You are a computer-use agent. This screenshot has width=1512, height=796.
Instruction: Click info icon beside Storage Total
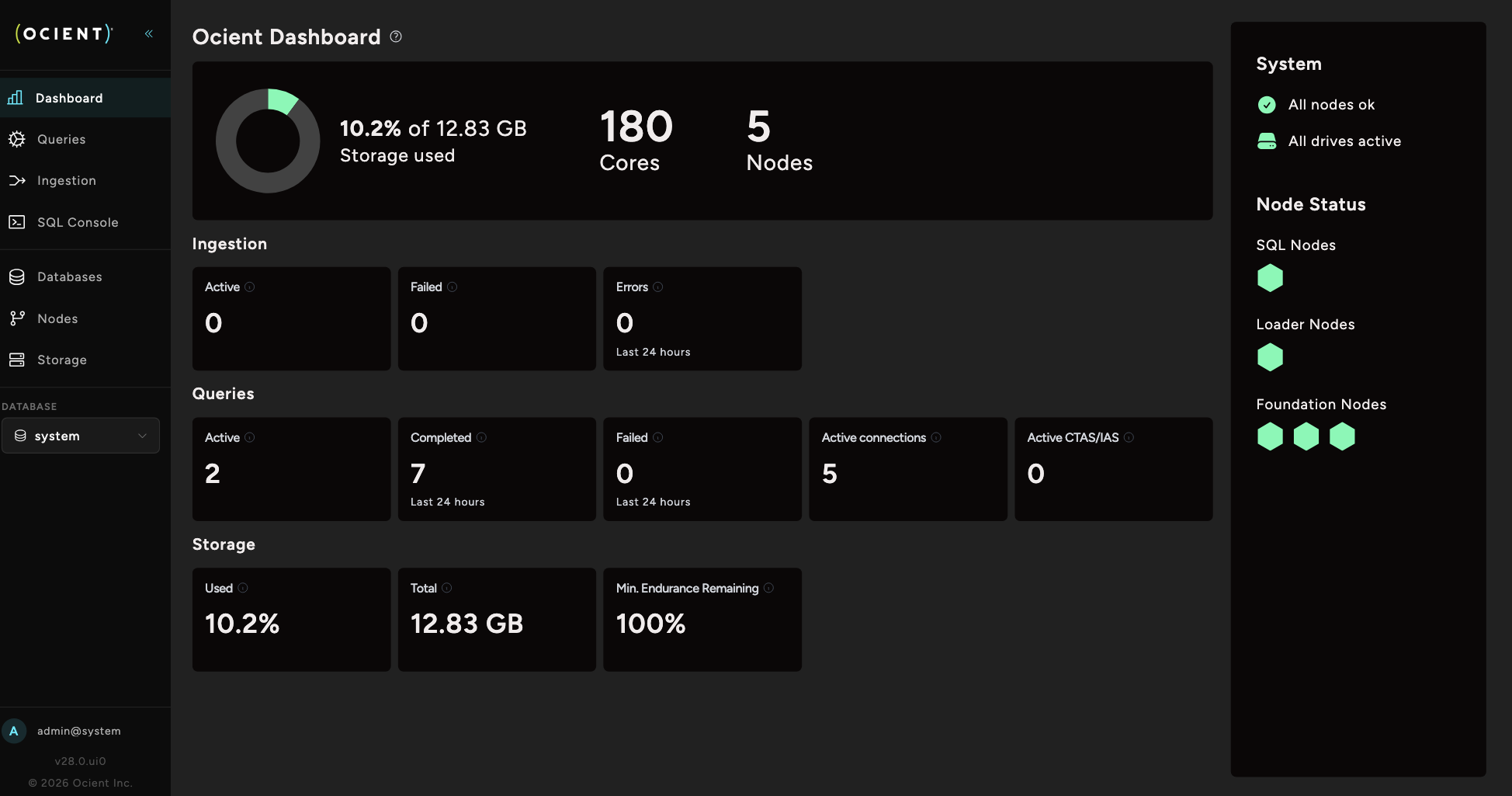click(447, 588)
